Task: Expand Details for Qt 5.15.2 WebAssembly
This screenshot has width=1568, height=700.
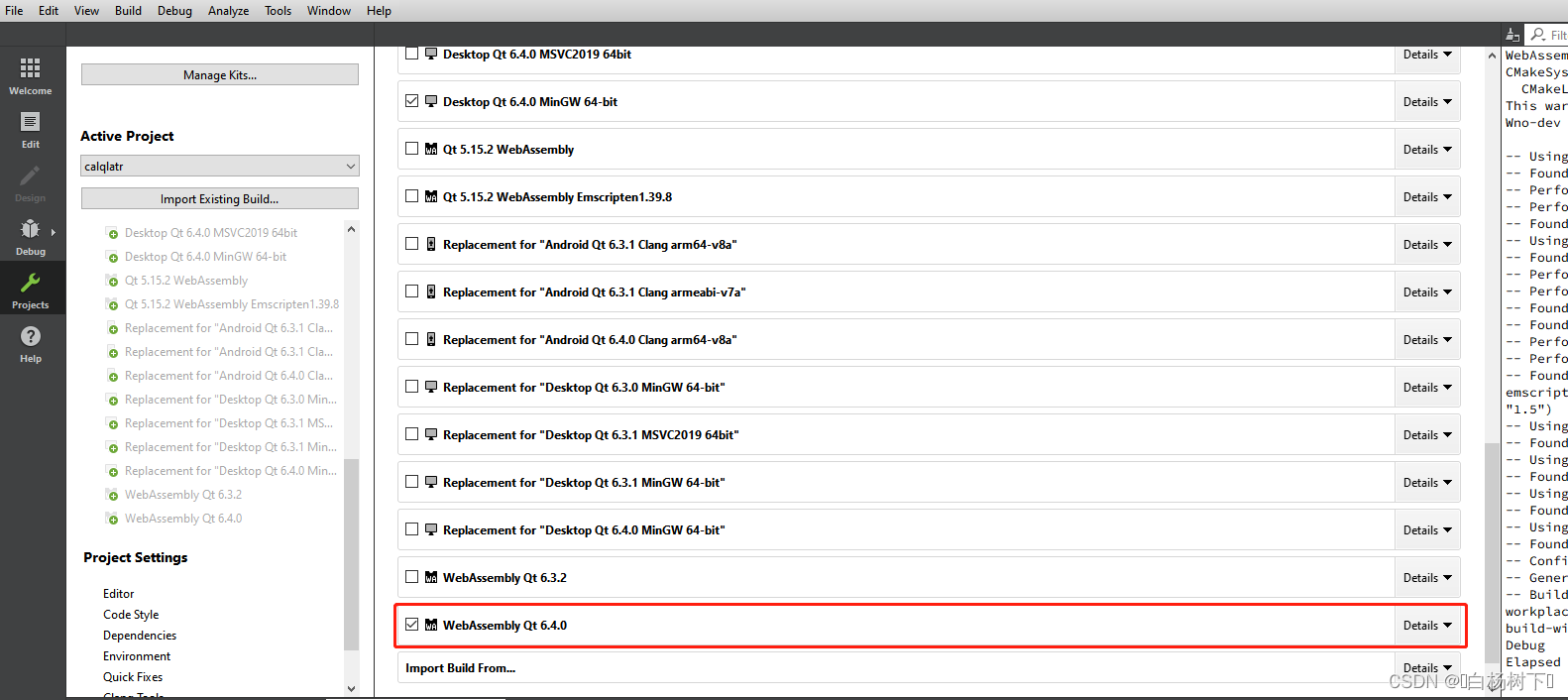Action: (1427, 150)
